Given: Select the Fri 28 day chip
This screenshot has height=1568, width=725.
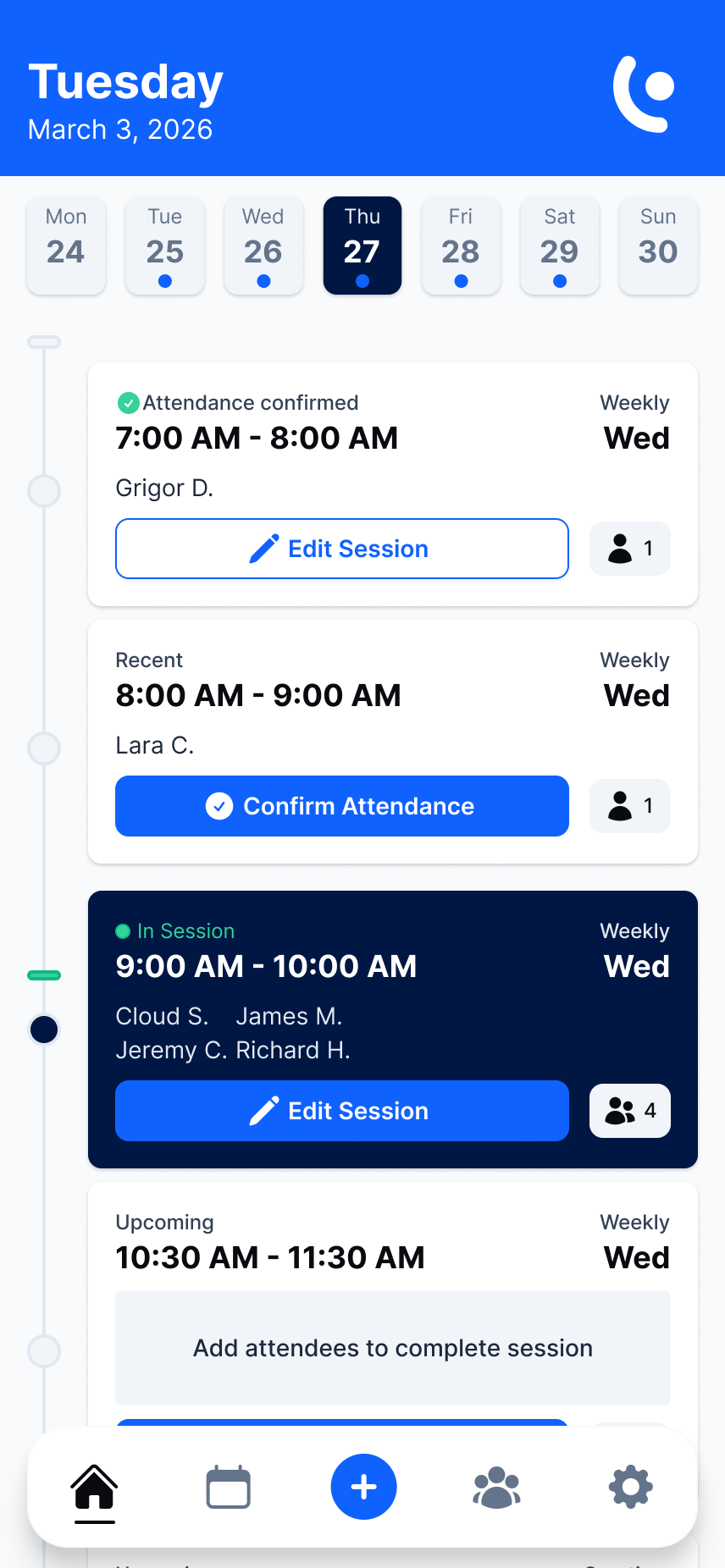Looking at the screenshot, I should [x=461, y=246].
